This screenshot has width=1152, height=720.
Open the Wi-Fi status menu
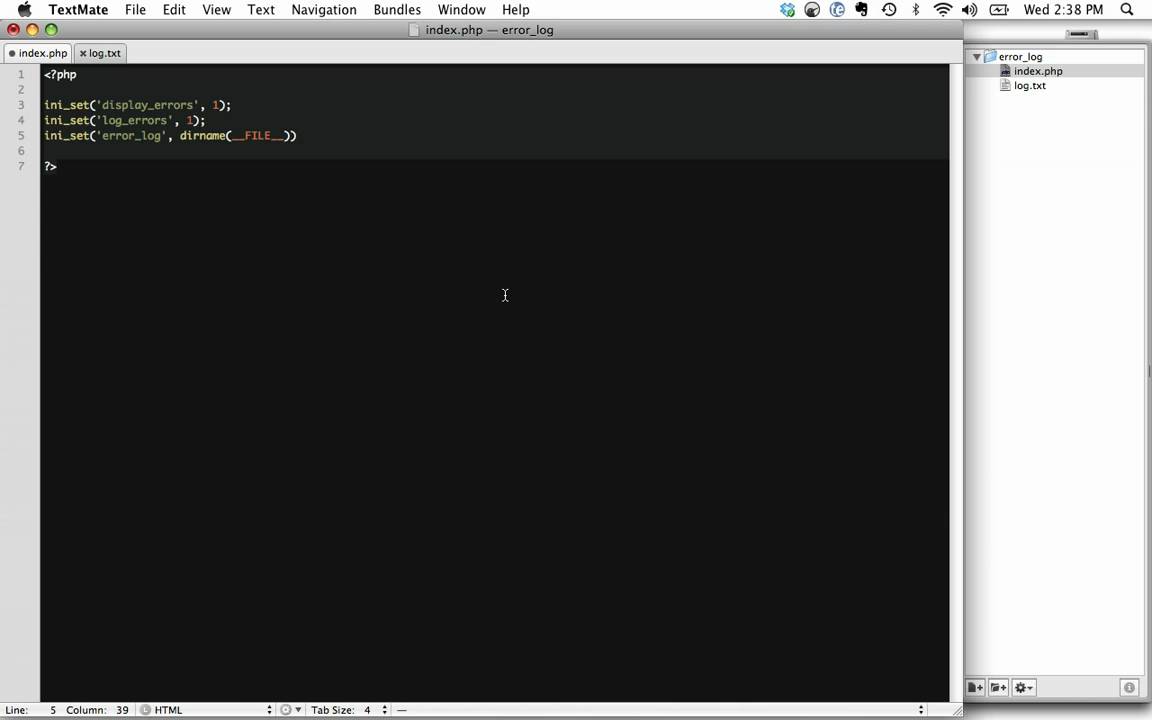[943, 10]
